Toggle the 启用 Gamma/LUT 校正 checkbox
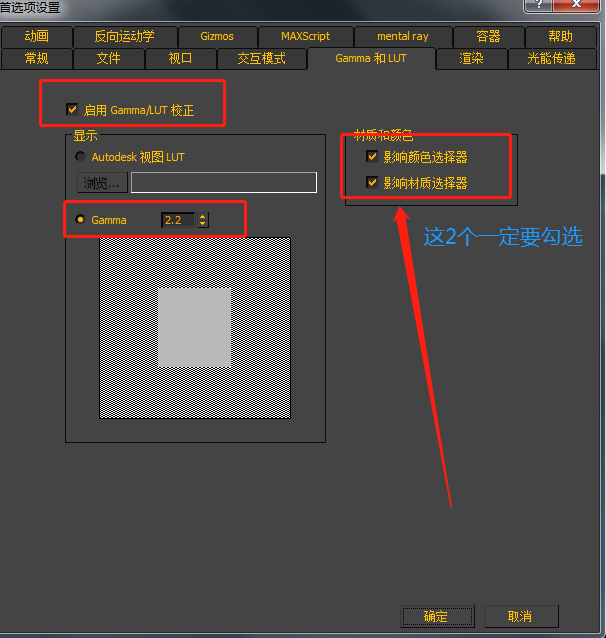606x638 pixels. (72, 109)
